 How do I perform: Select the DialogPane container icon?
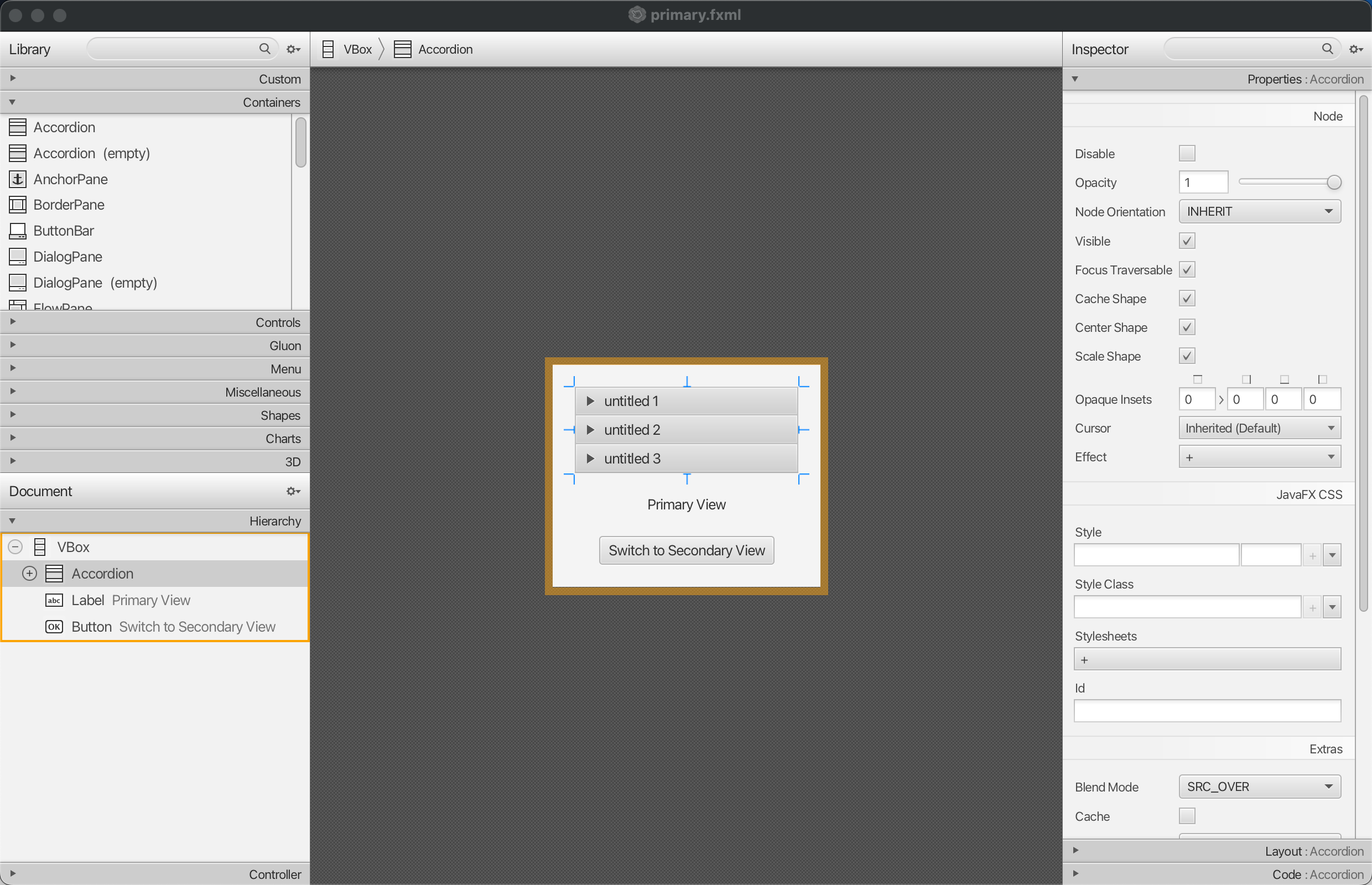coord(17,256)
